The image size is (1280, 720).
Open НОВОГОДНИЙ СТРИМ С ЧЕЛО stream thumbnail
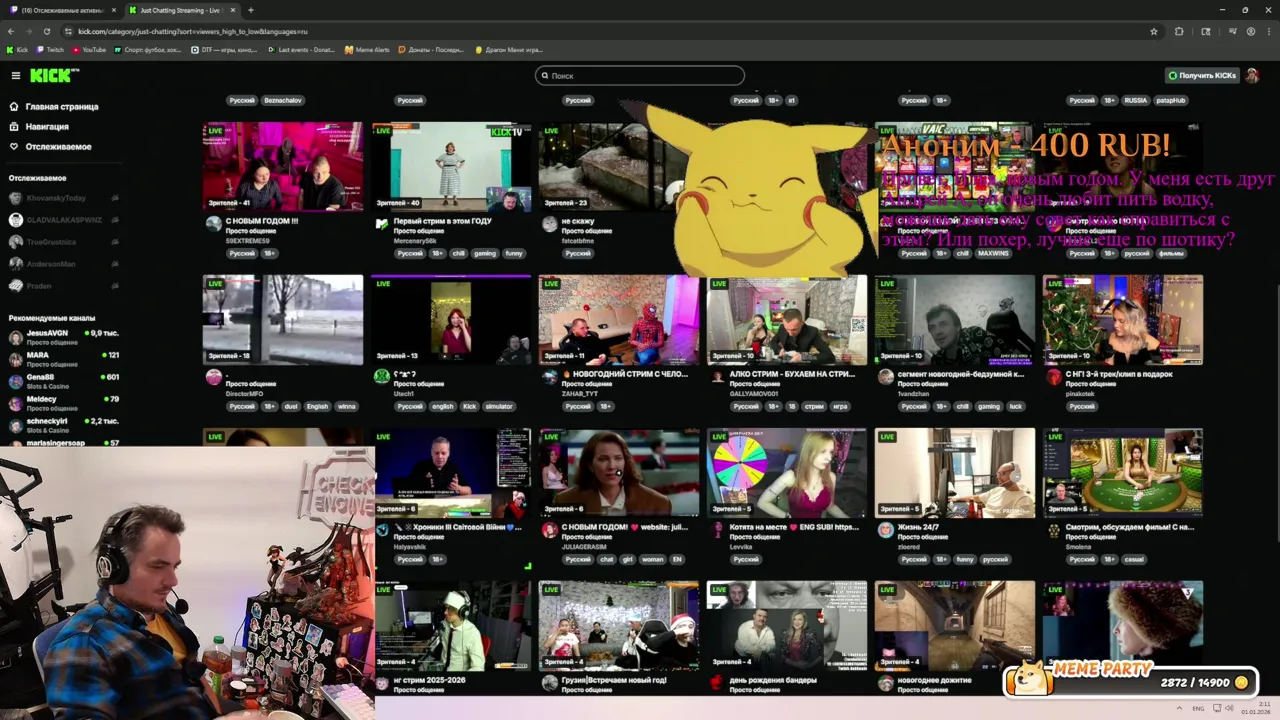click(619, 320)
